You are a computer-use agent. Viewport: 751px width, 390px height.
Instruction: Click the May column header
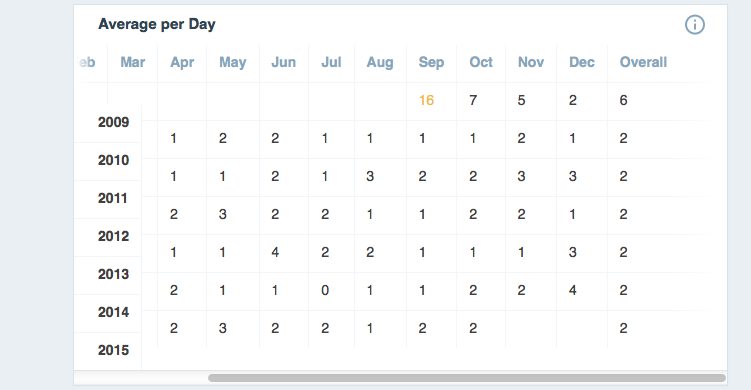(233, 62)
